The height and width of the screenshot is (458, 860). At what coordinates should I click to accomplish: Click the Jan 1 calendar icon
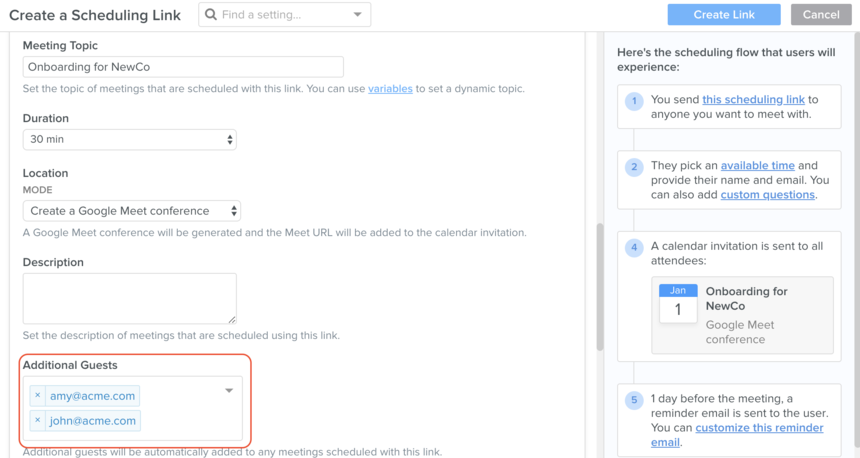678,303
